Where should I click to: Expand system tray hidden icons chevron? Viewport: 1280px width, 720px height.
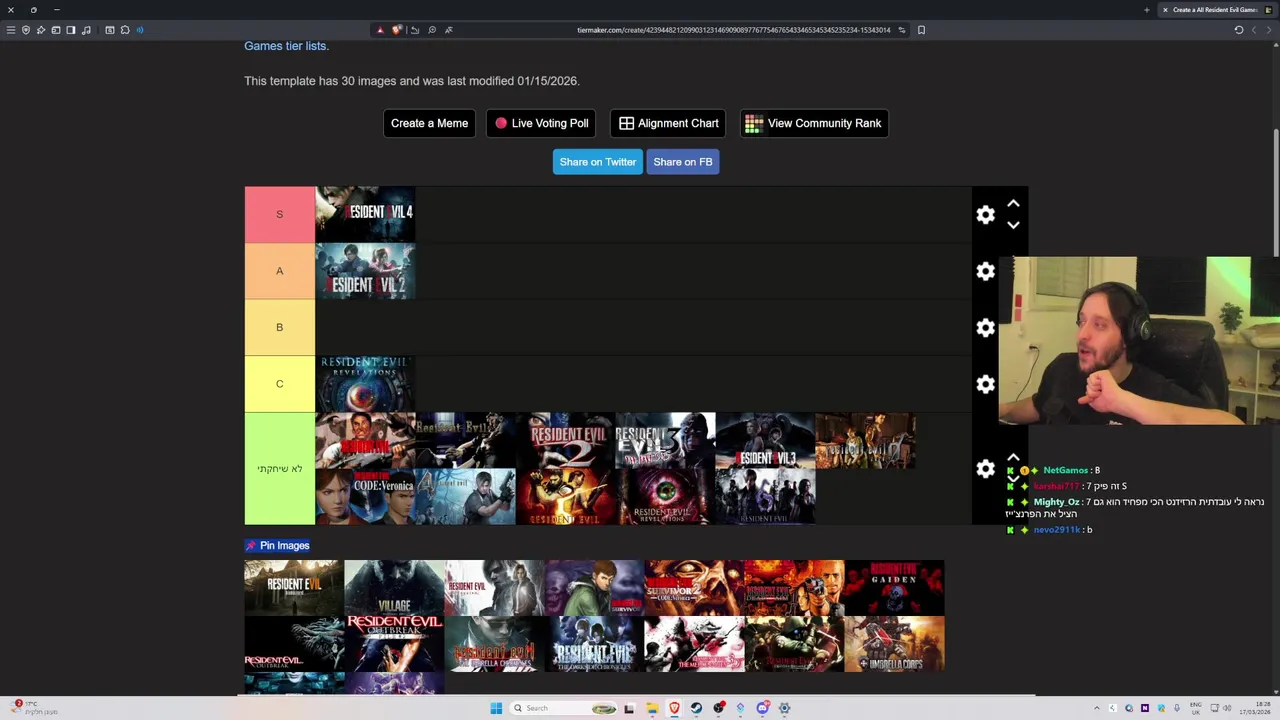[x=1097, y=708]
